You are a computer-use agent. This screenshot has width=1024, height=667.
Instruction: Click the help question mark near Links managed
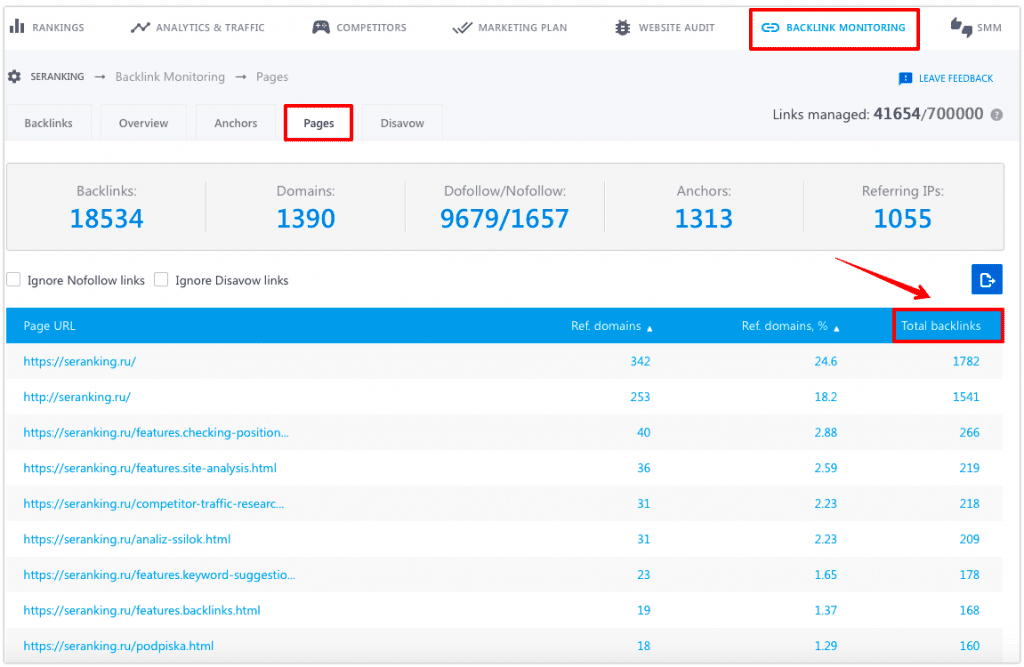click(997, 115)
